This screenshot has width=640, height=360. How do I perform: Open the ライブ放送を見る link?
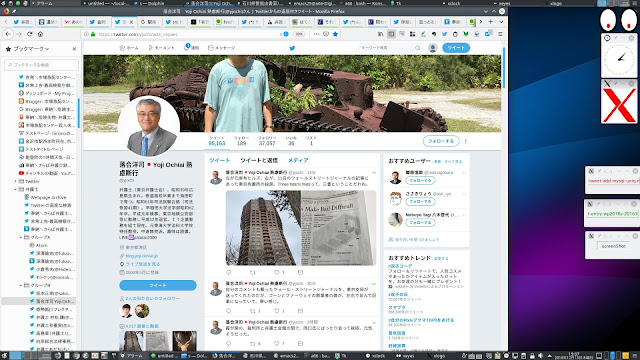coord(142,264)
